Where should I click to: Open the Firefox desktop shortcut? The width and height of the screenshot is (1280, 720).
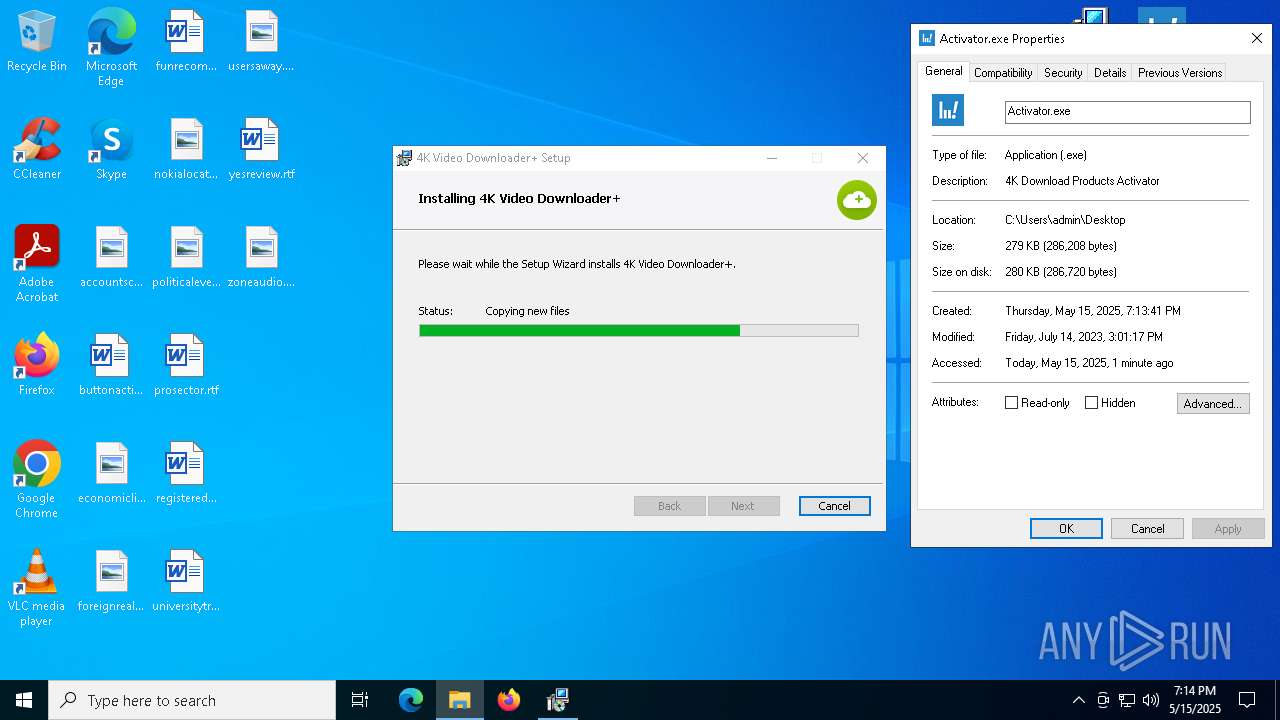(37, 366)
